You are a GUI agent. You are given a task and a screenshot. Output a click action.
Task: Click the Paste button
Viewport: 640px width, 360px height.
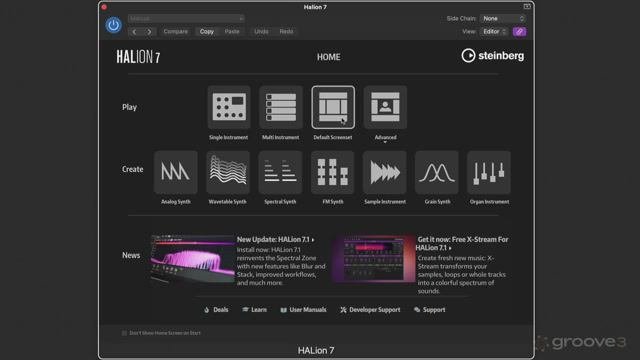[232, 31]
